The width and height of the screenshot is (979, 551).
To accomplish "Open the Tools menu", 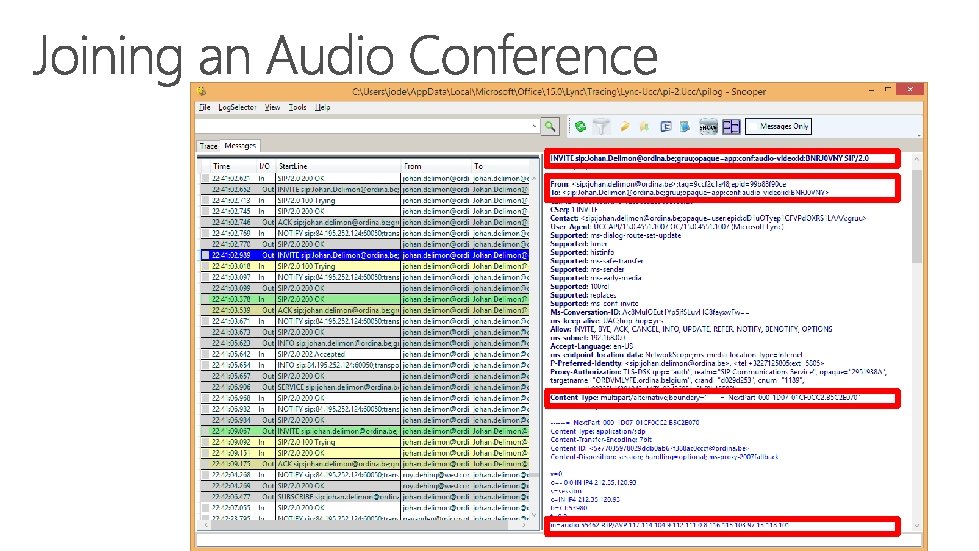I will [x=297, y=107].
